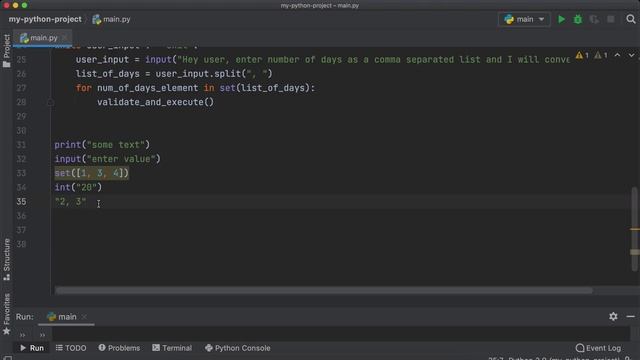Go to next highlighted error arrow
Viewport: 640px width, 360px height.
pos(631,55)
